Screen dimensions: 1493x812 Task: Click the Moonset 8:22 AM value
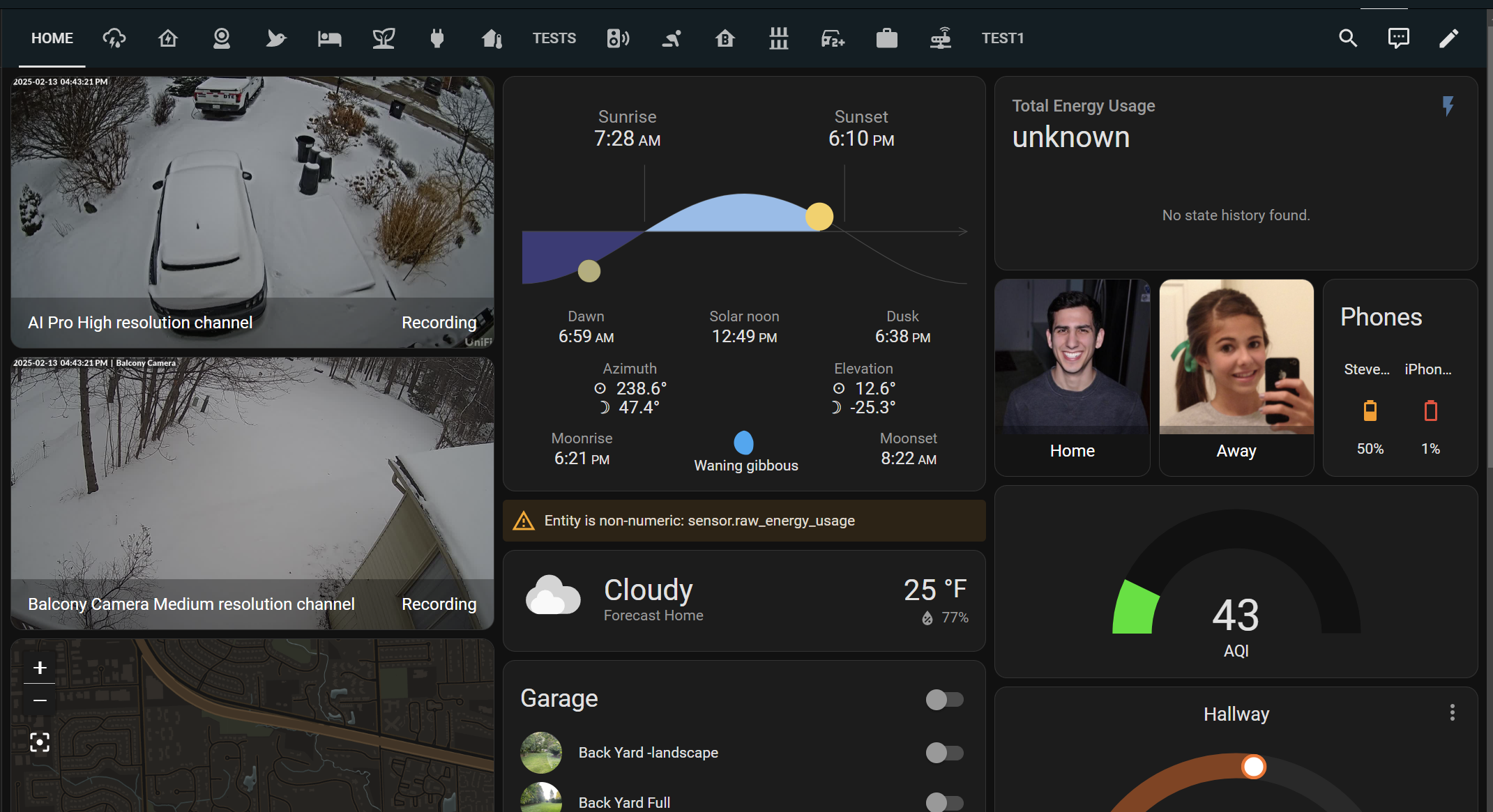[909, 459]
